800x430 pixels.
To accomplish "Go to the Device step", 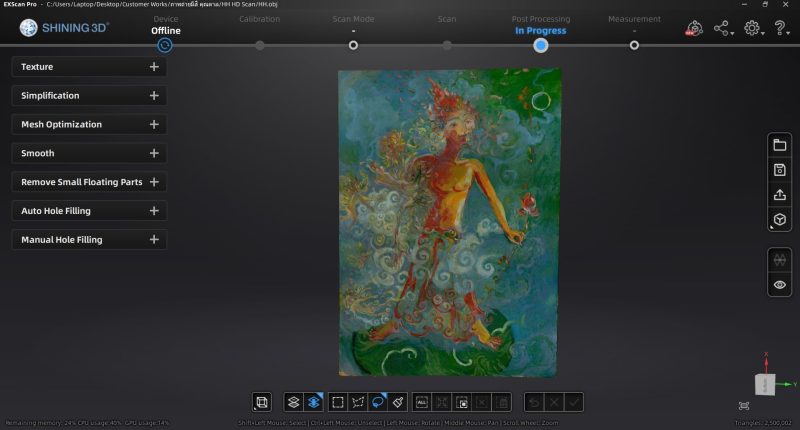I will click(x=166, y=19).
